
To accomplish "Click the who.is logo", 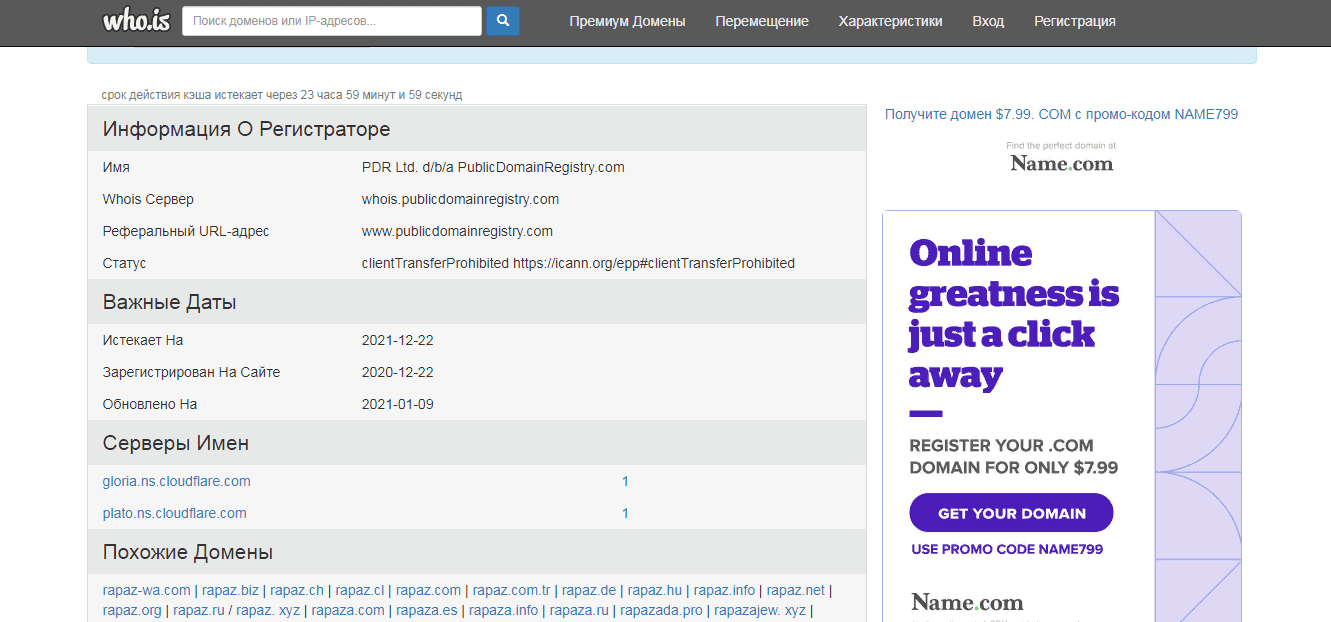I will (x=136, y=20).
